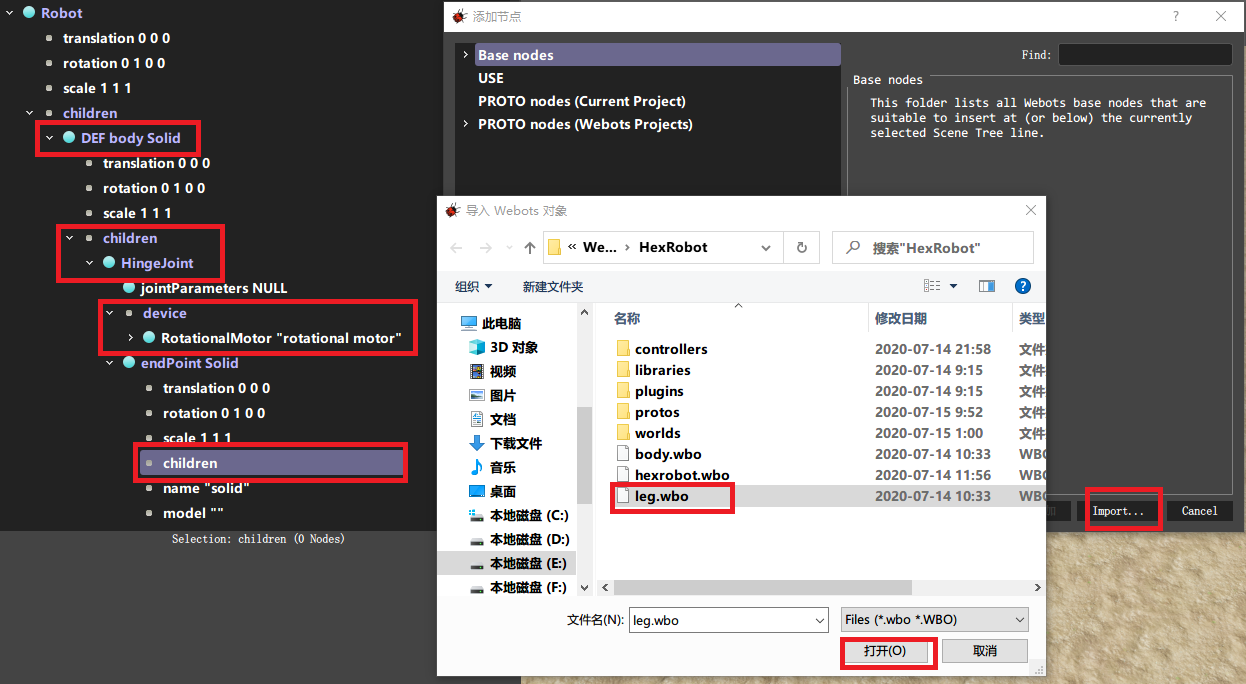This screenshot has height=684, width=1246.
Task: Click the refresh icon beside the address bar
Action: [801, 247]
